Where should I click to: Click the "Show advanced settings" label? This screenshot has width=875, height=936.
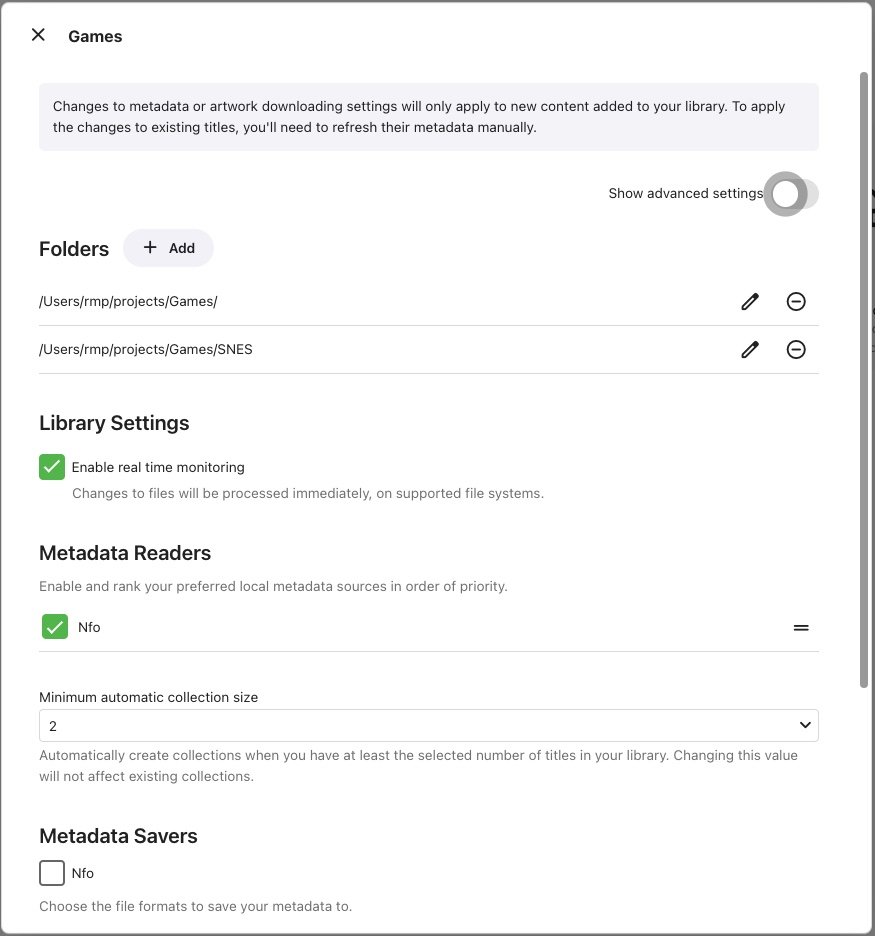pyautogui.click(x=685, y=193)
